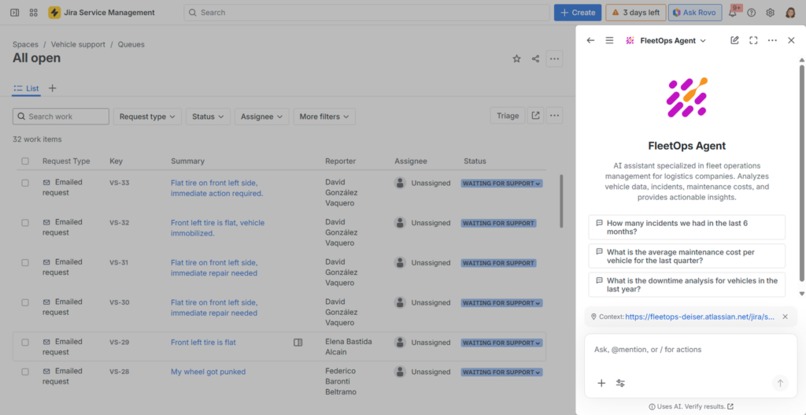Click the Triage button
The image size is (806, 415).
(507, 116)
